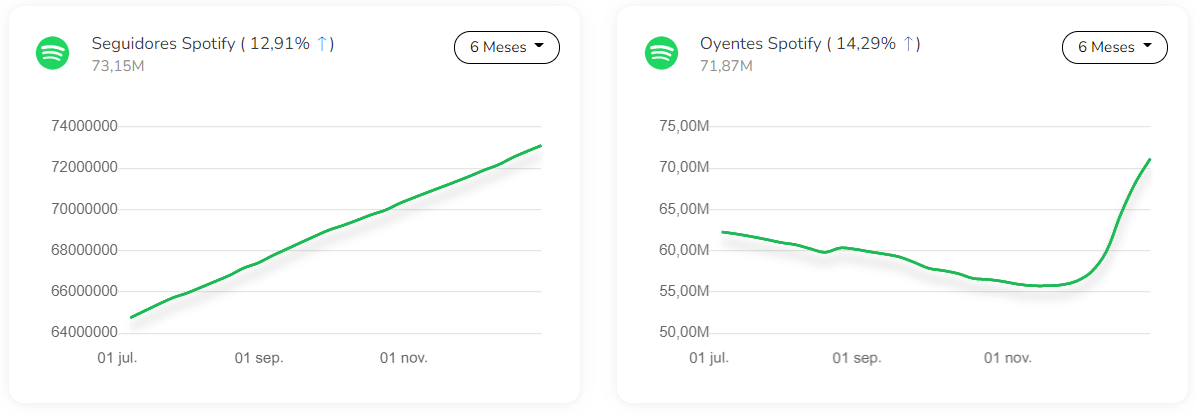
Task: Click 01 jul. label in Seguidores chart
Action: pyautogui.click(x=117, y=358)
